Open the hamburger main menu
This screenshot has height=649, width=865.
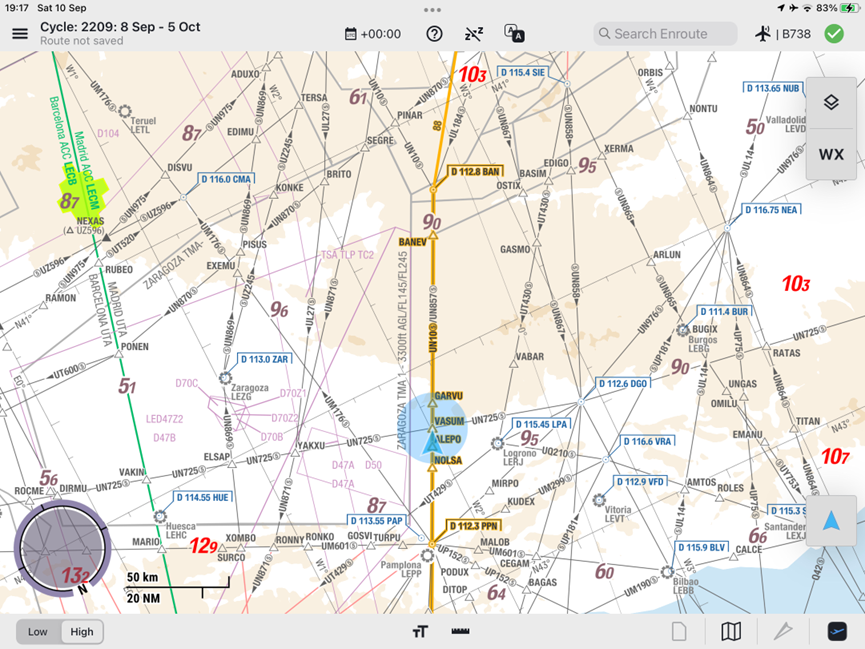point(20,34)
